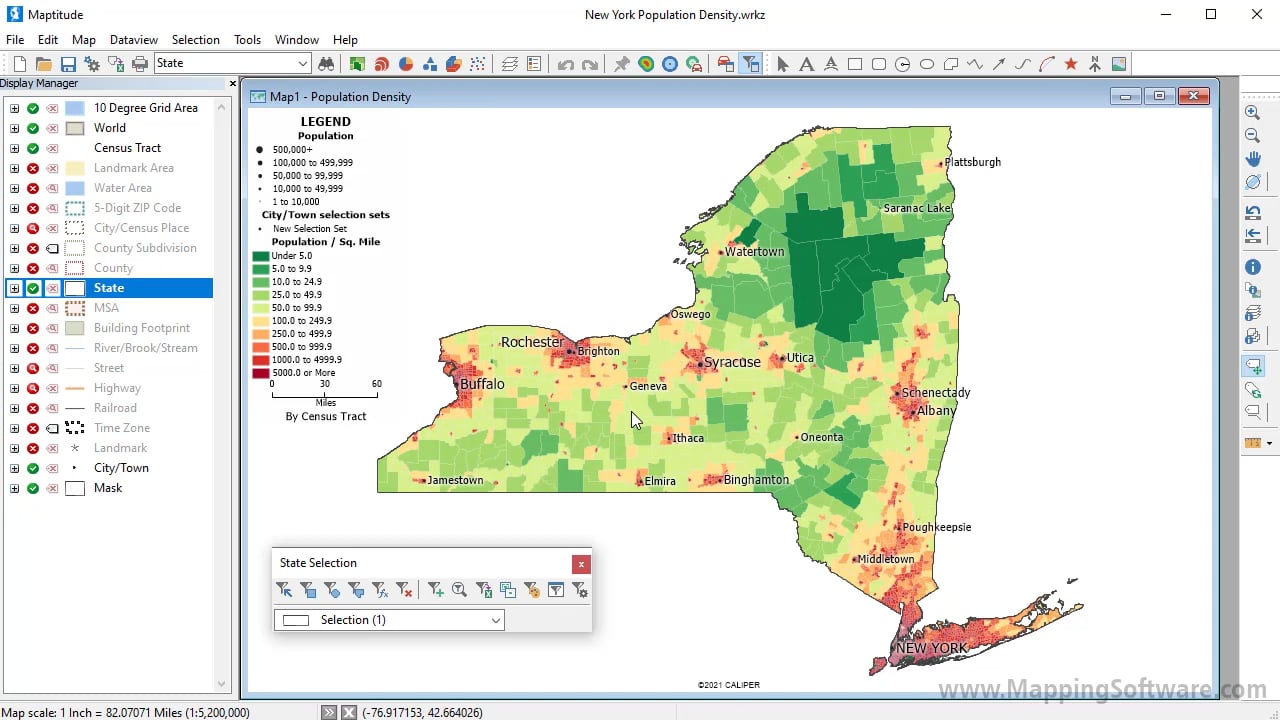Open the Selection (1) dropdown
This screenshot has height=720, width=1280.
pos(495,620)
